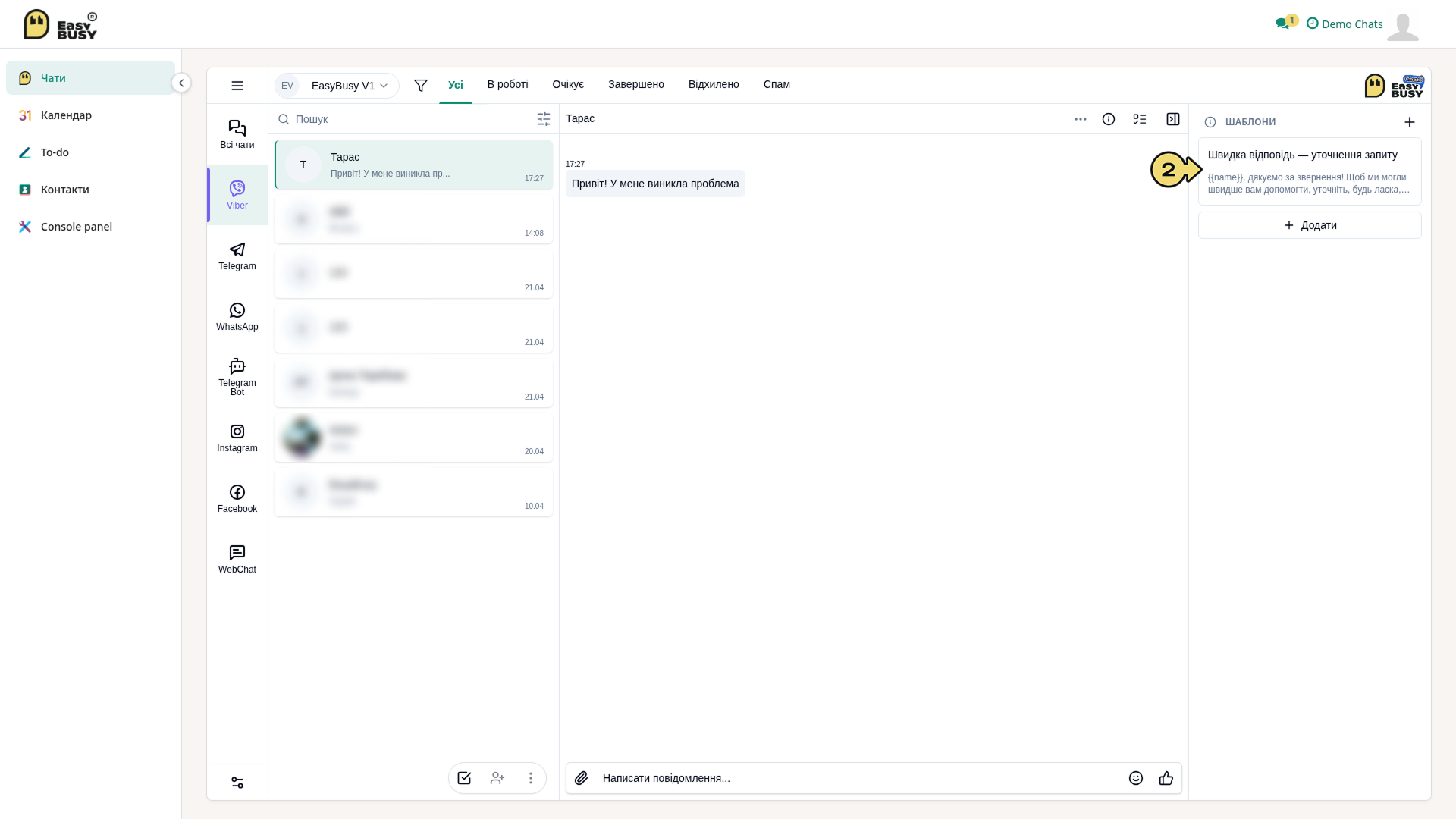Expand EasyBusy V1 workspace dropdown

pos(337,86)
